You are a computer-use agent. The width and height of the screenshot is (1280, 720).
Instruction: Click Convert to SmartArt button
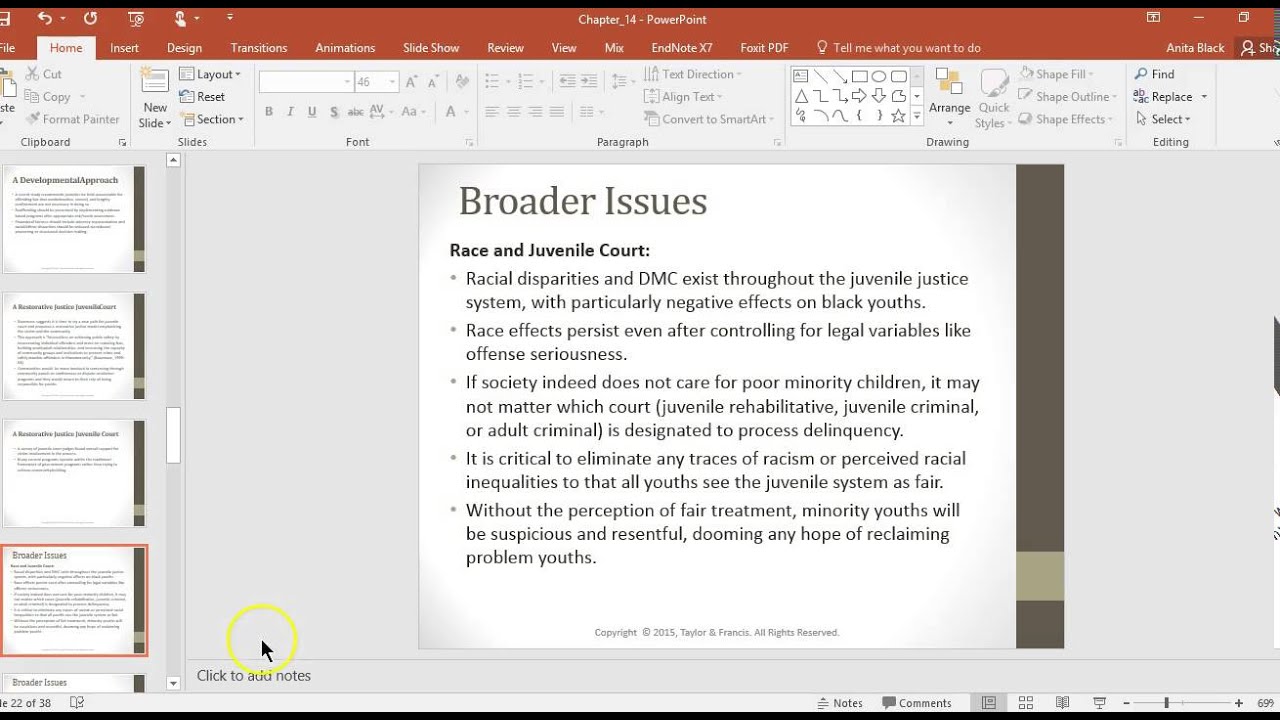(708, 119)
